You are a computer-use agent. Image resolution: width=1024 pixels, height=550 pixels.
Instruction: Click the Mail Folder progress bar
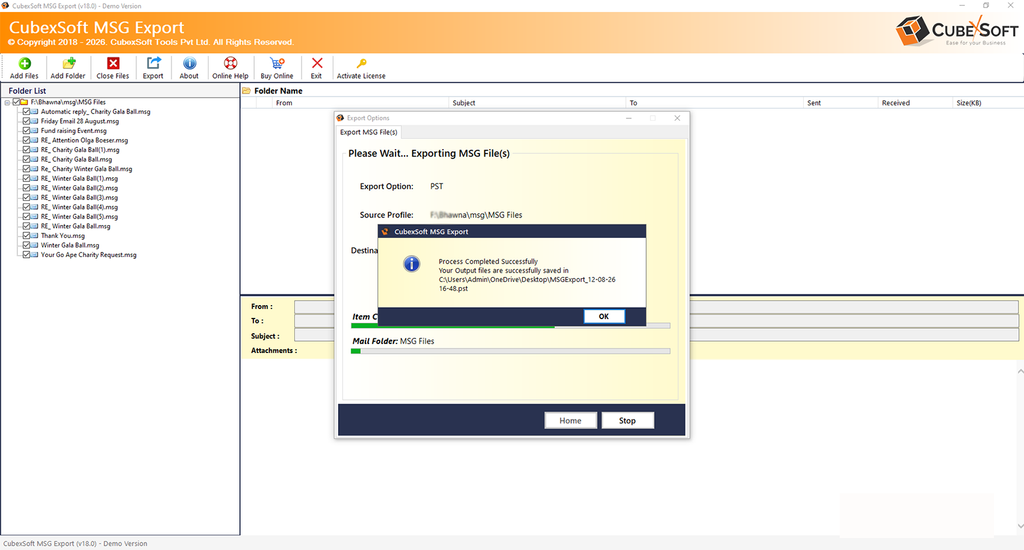click(x=511, y=351)
